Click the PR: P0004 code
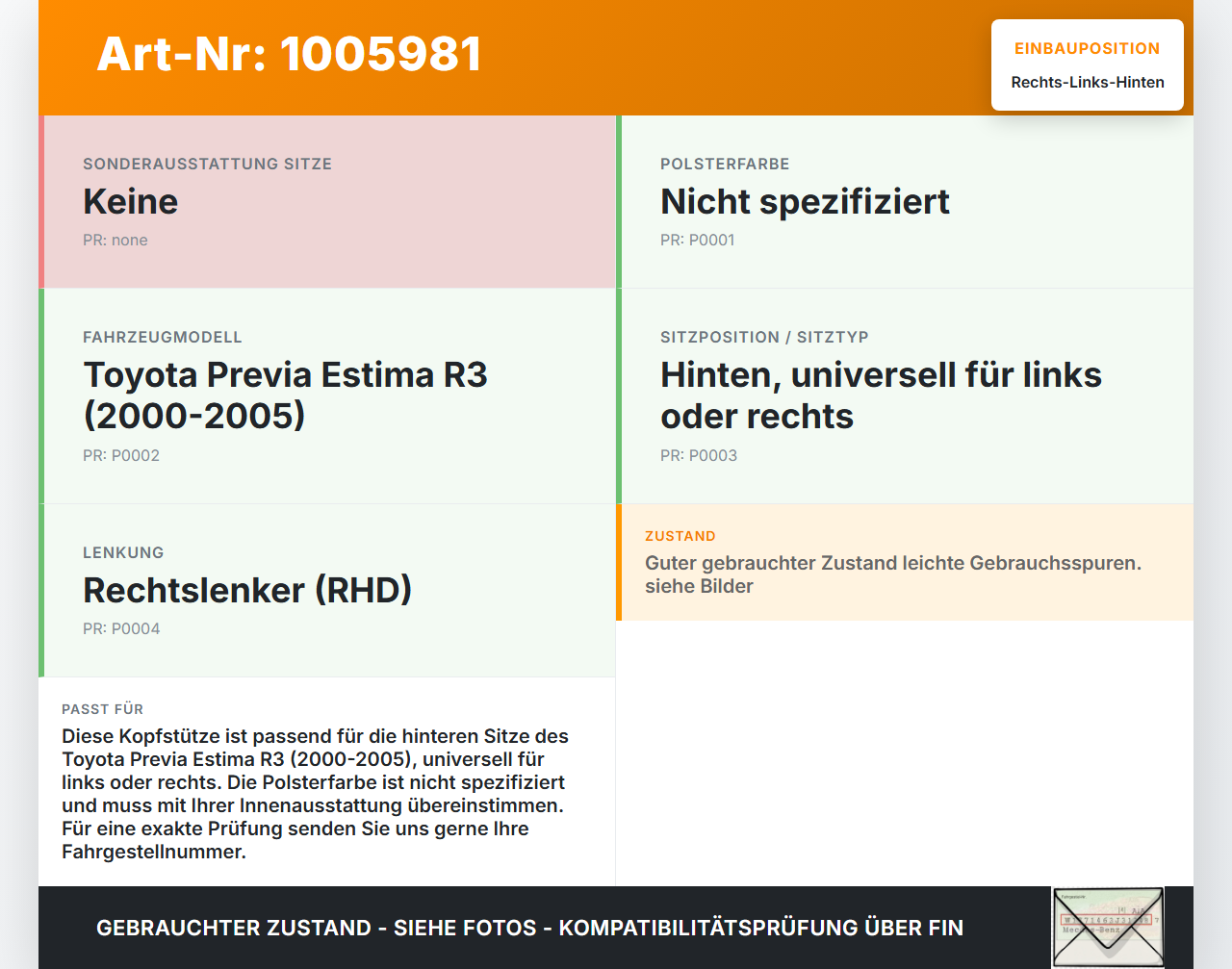1232x969 pixels. pos(121,628)
